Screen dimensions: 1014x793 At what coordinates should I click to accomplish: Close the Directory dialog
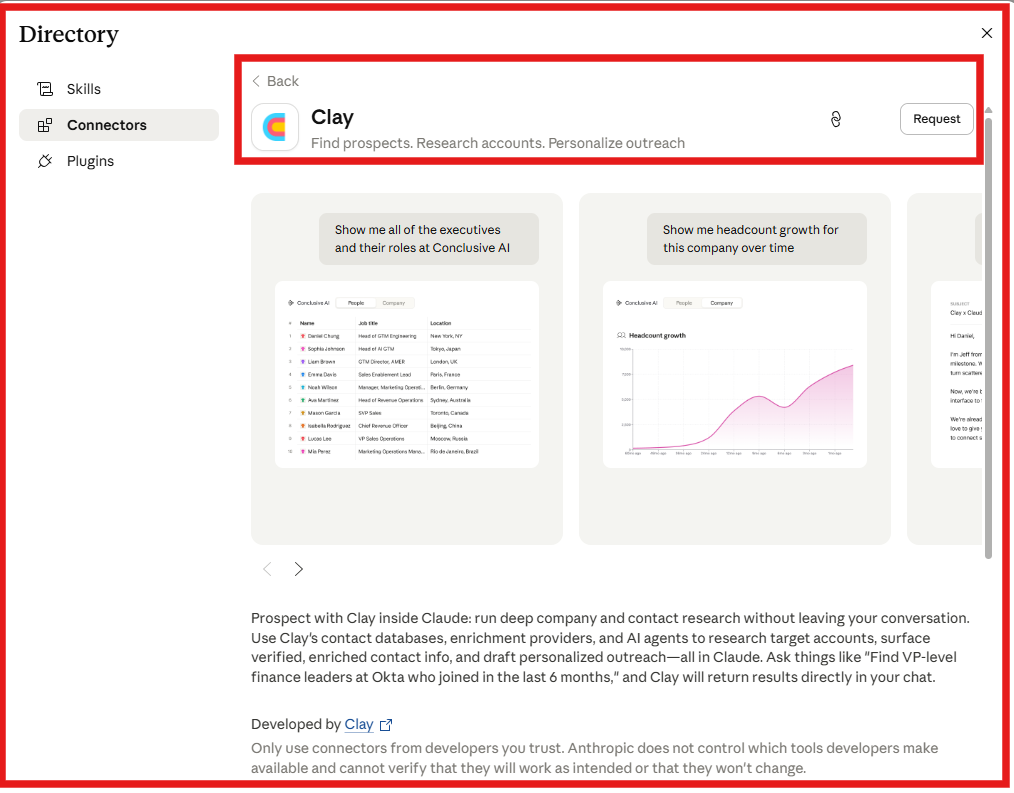point(986,33)
